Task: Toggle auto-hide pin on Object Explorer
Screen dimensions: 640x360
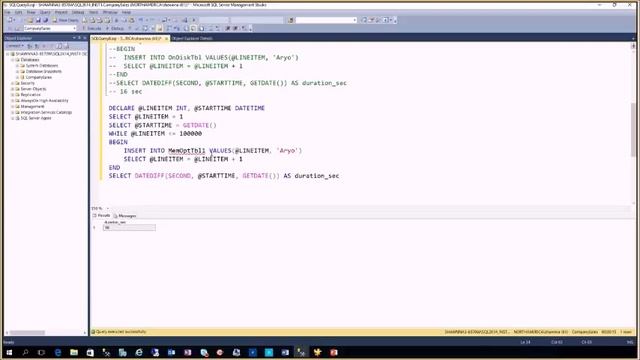Action: point(79,38)
